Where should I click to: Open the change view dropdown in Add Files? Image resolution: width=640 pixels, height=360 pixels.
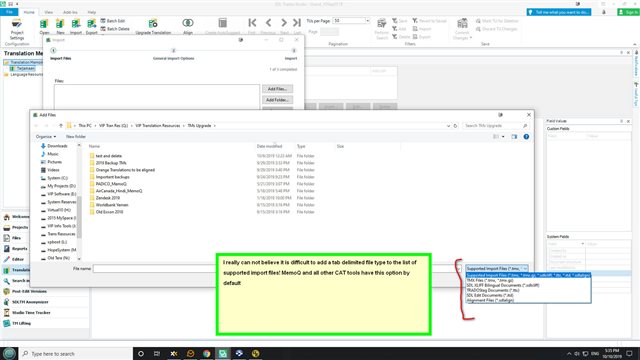tap(503, 137)
